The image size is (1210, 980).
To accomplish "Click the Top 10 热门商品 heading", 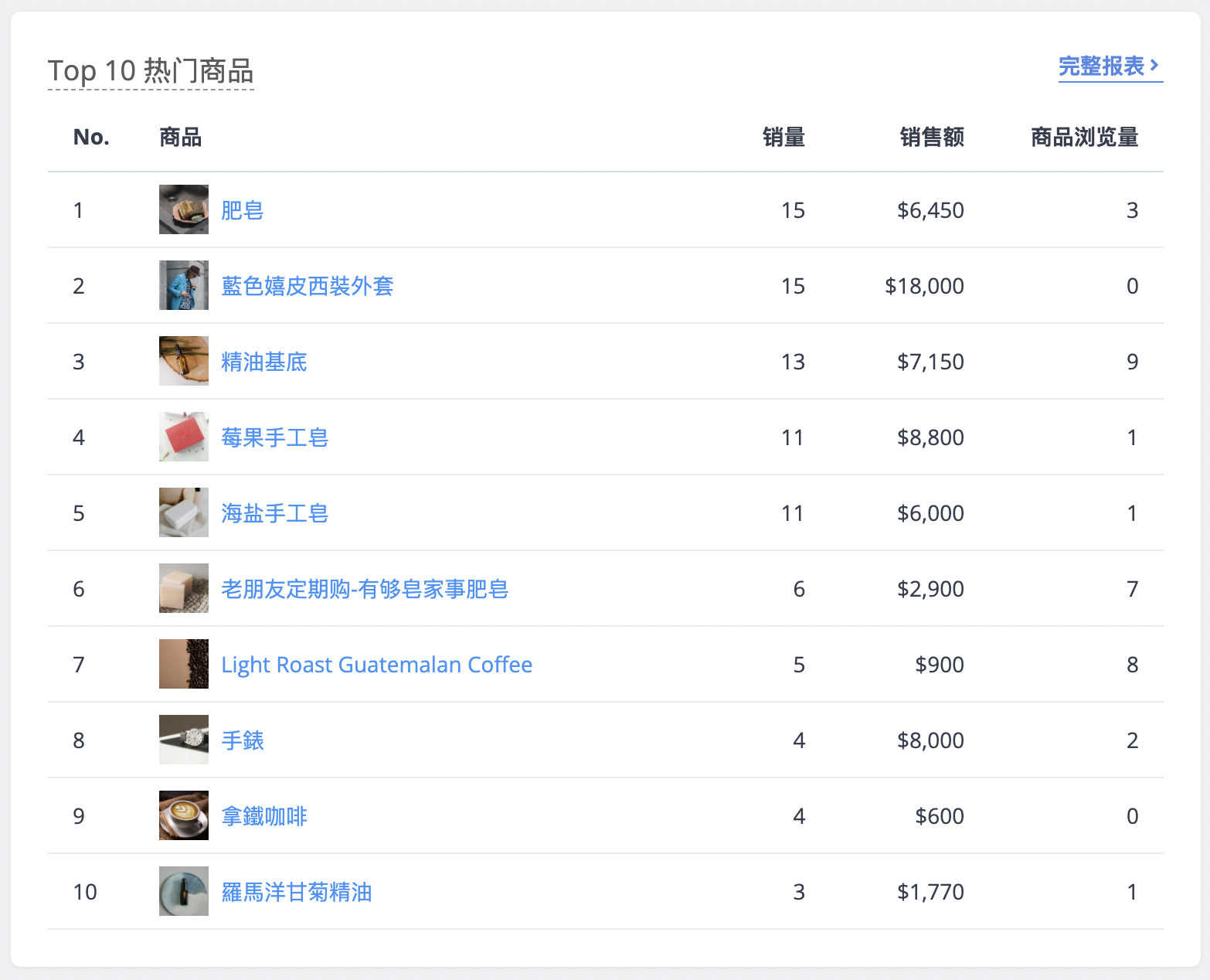I will [151, 71].
